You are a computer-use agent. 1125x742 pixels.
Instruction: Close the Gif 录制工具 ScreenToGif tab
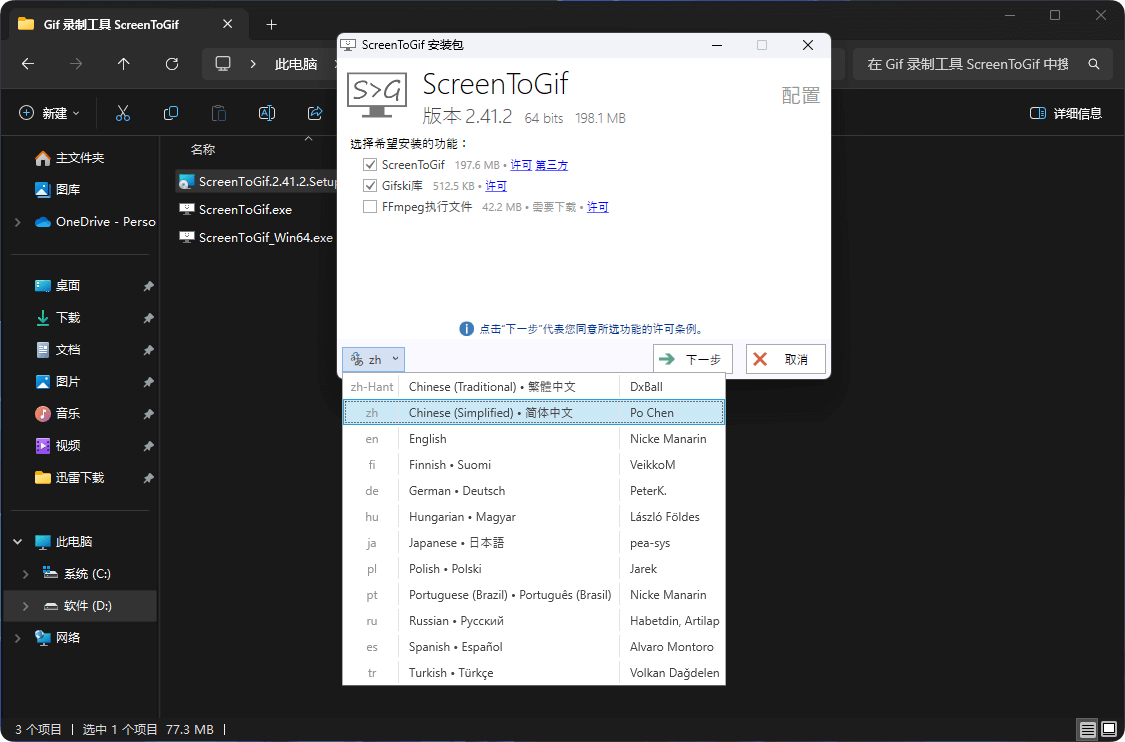(227, 24)
